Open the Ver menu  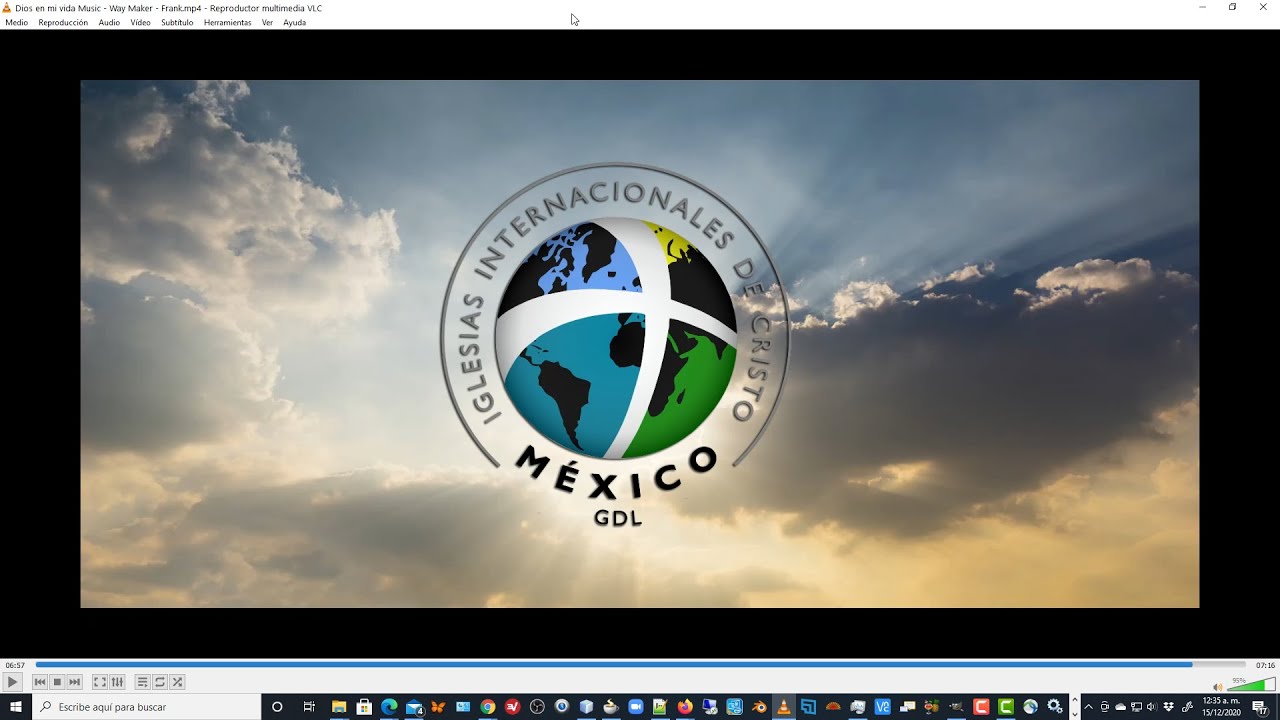tap(267, 22)
